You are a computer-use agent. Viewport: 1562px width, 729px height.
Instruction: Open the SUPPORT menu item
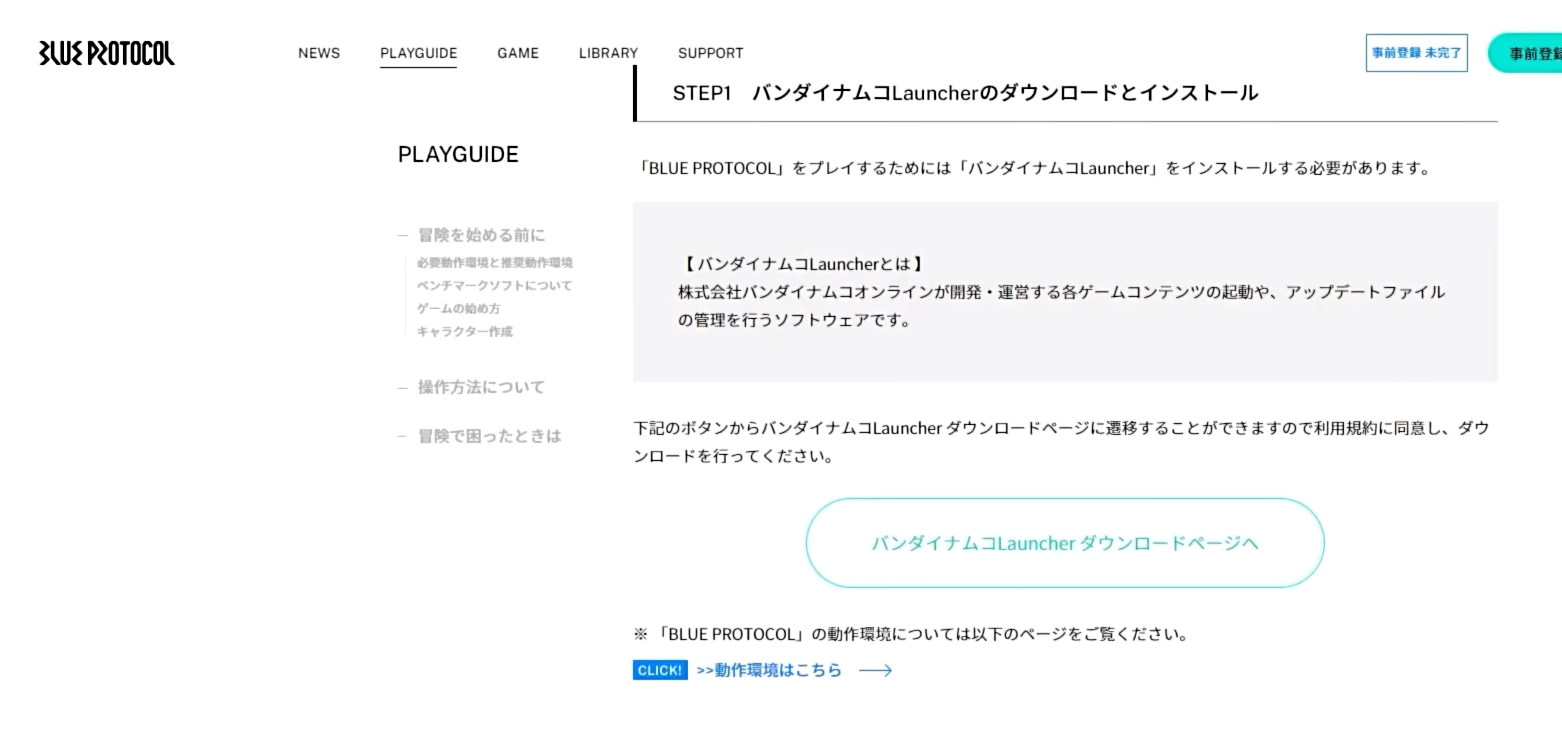coord(710,53)
